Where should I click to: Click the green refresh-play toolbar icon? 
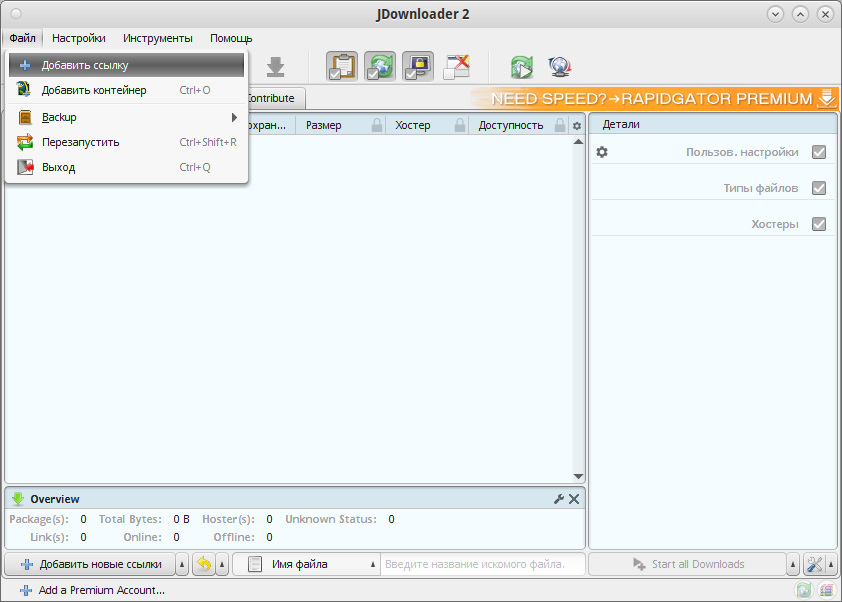[521, 67]
